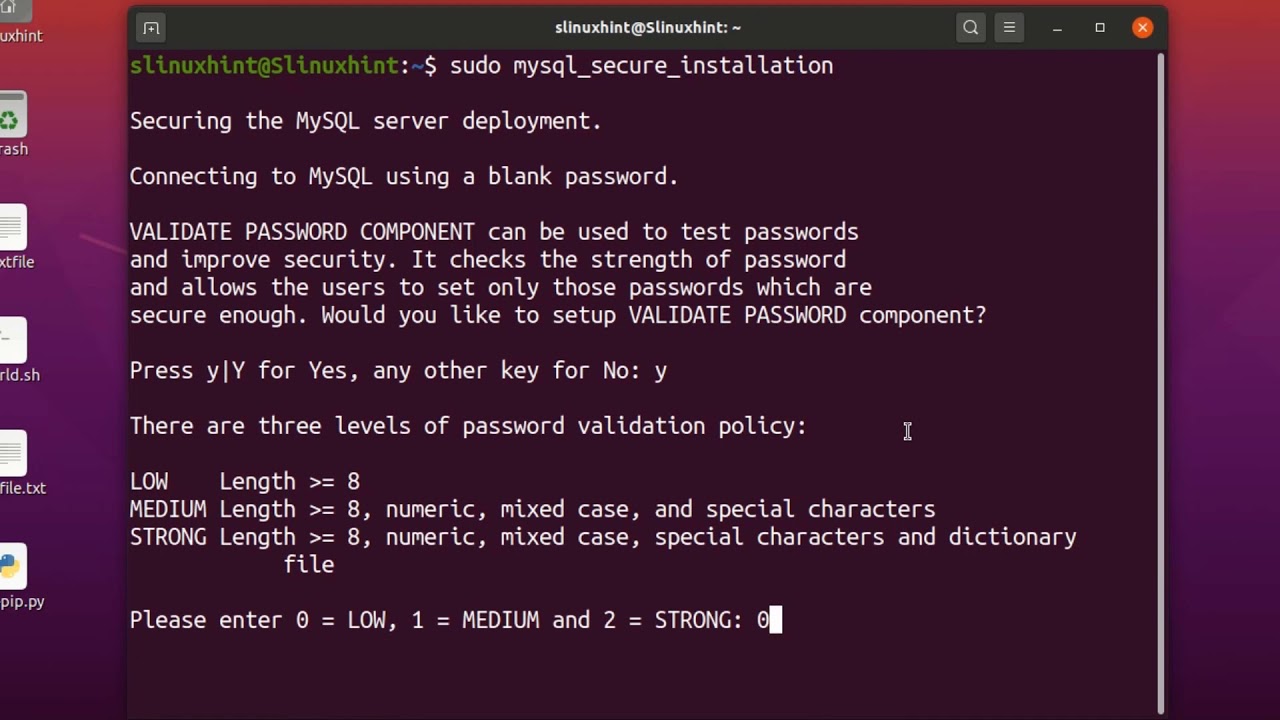Image resolution: width=1280 pixels, height=720 pixels.
Task: Click the MEDIUM password policy line
Action: (532, 509)
